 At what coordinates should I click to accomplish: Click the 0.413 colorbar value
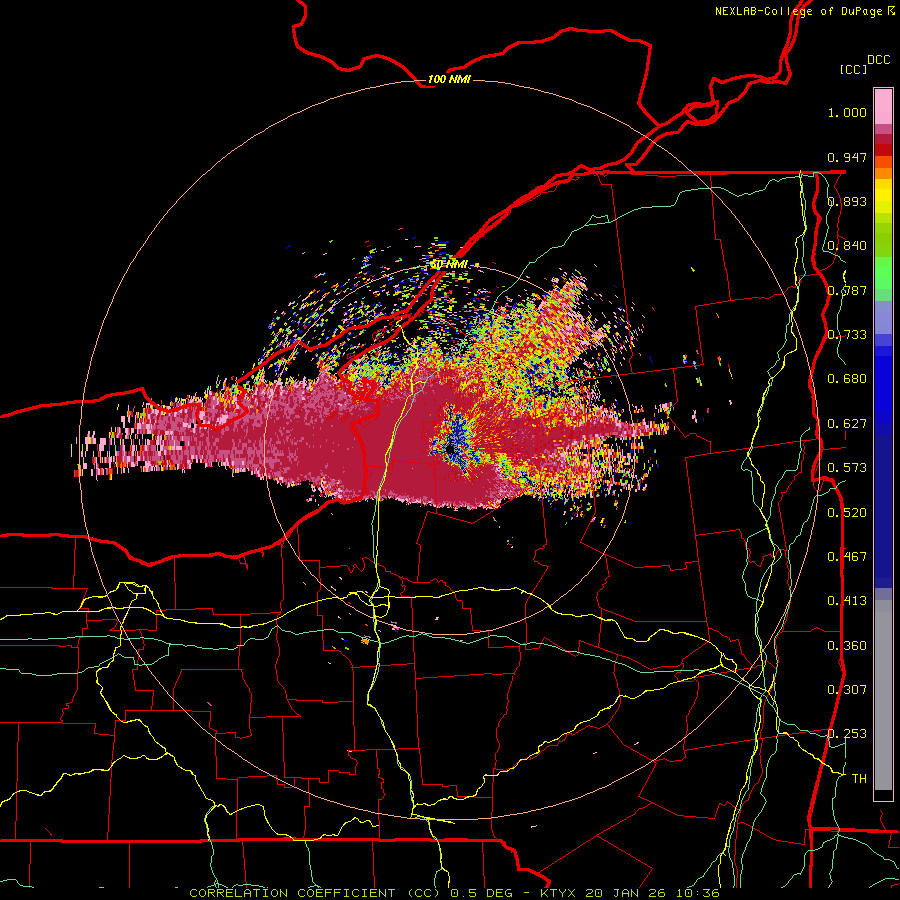tap(847, 601)
